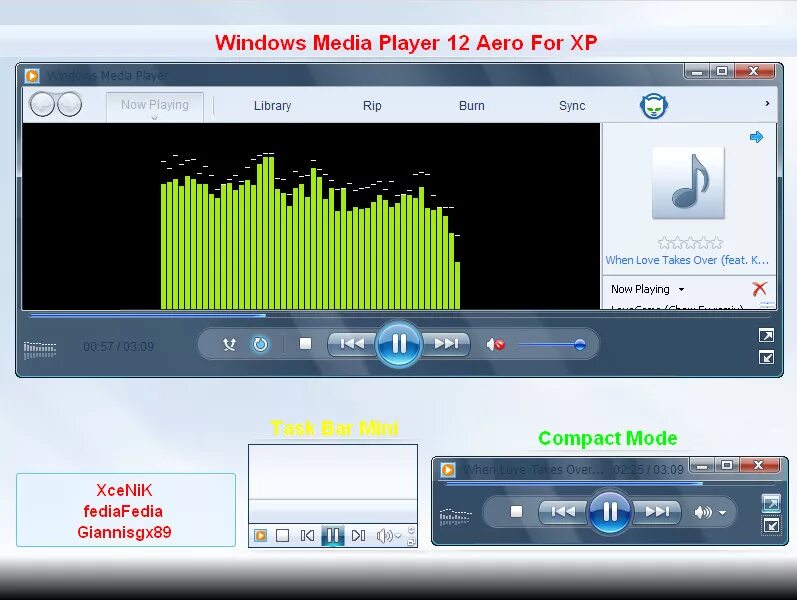The image size is (797, 600).
Task: Click the album art music note thumbnail
Action: coord(688,183)
